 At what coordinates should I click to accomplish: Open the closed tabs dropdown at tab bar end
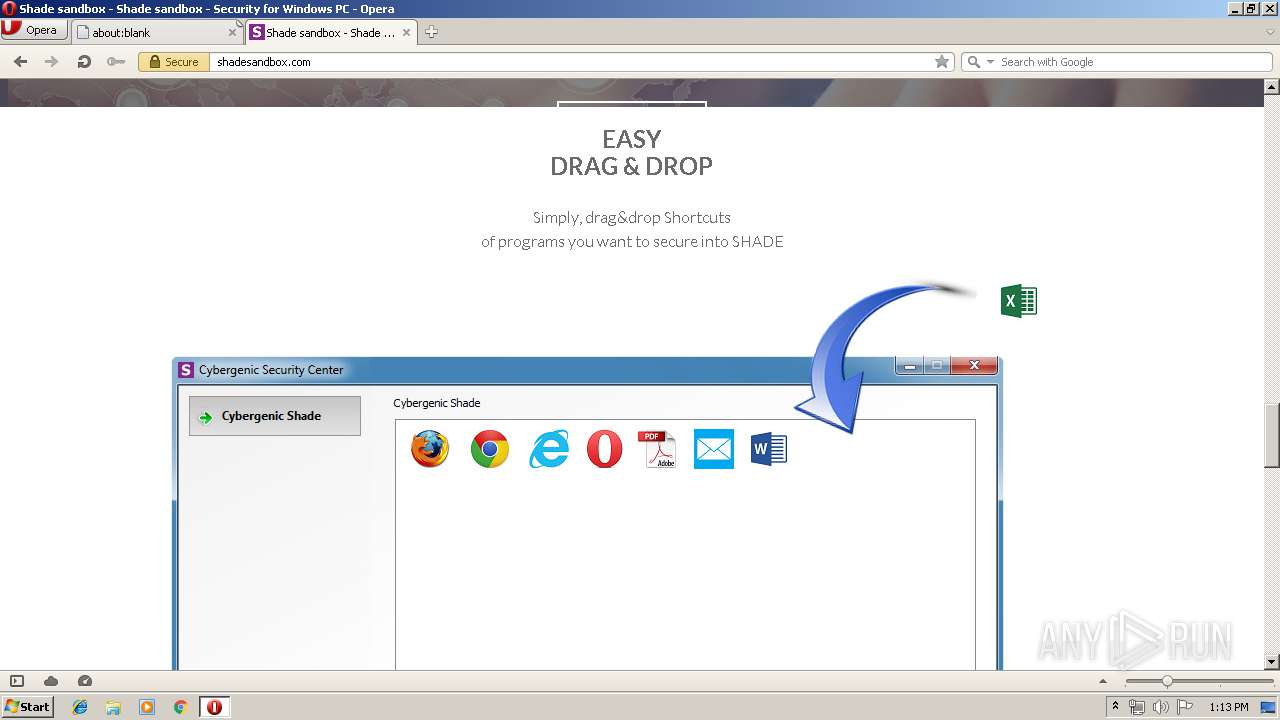1270,32
